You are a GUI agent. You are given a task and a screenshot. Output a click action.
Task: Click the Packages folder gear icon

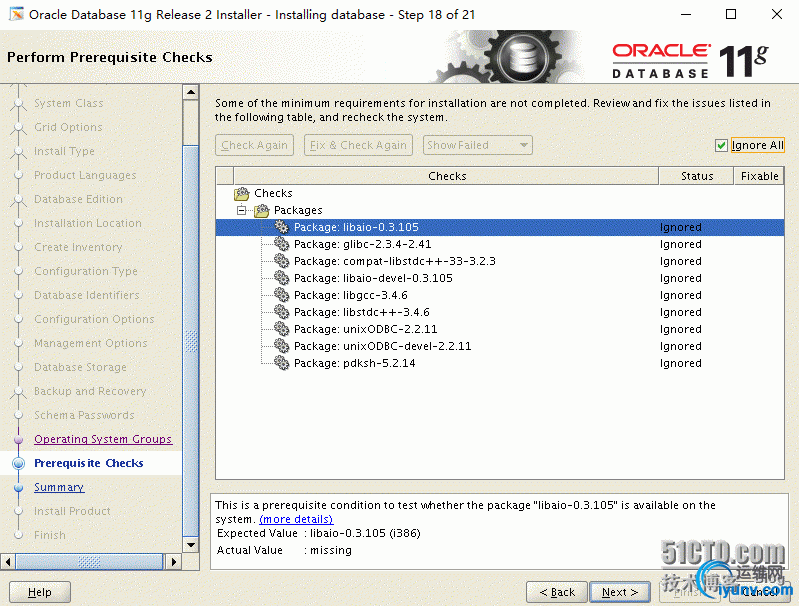point(261,210)
